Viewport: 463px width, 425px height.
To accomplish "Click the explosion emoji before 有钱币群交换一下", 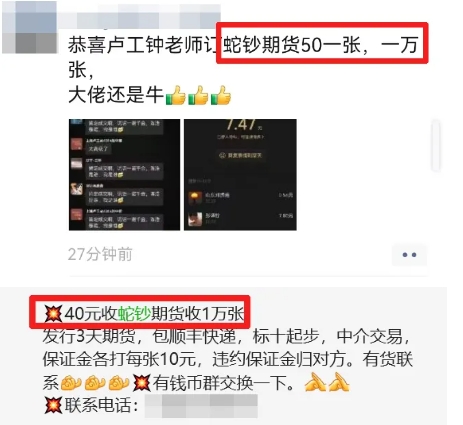I will 142,383.
